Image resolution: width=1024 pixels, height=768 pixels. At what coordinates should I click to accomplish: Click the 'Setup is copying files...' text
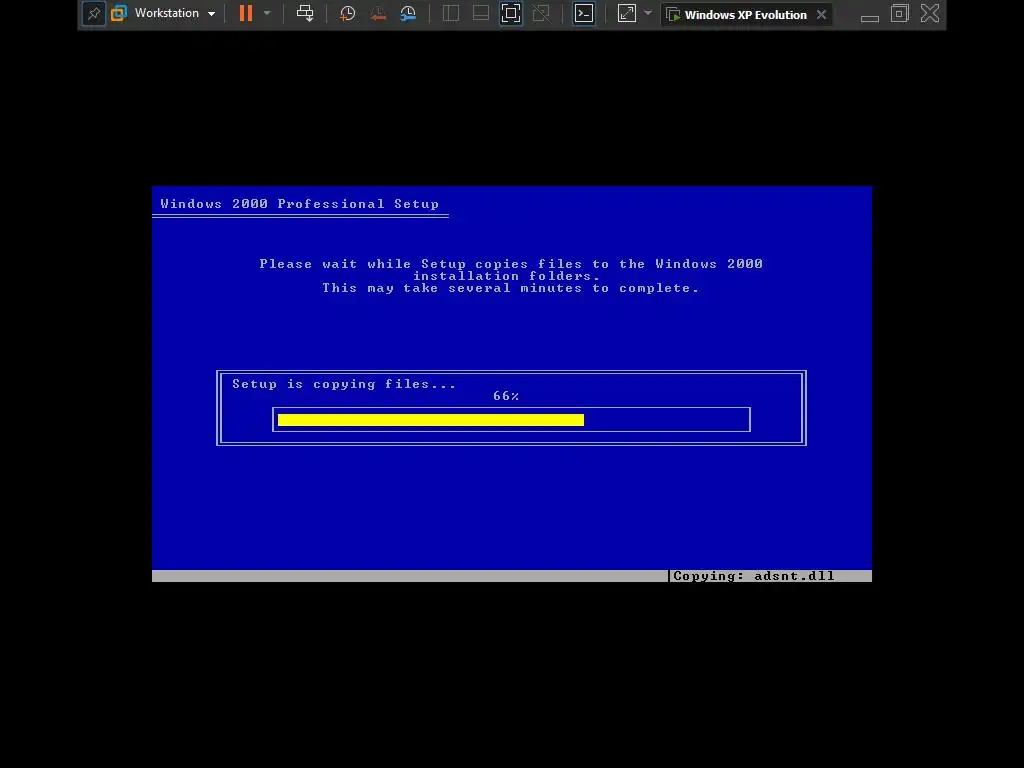pyautogui.click(x=344, y=384)
